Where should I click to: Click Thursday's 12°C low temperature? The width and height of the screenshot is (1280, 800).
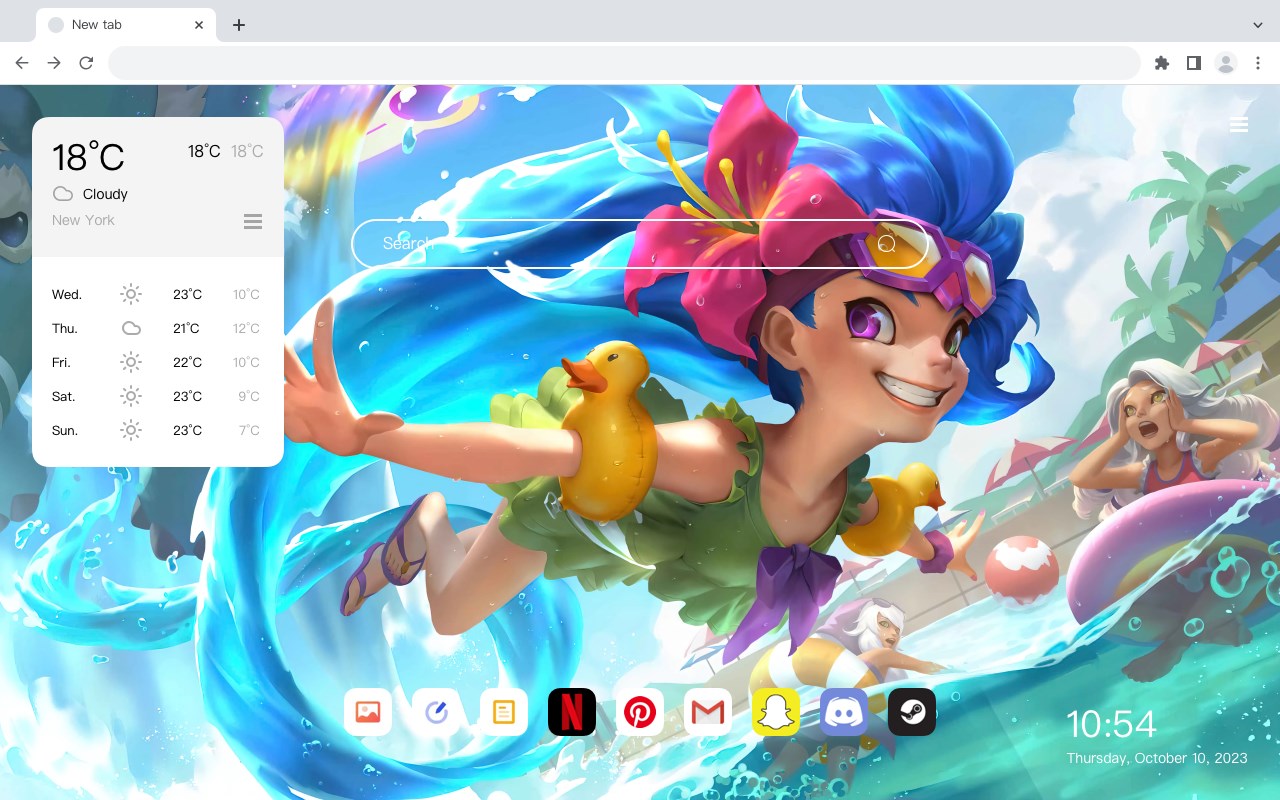point(247,328)
